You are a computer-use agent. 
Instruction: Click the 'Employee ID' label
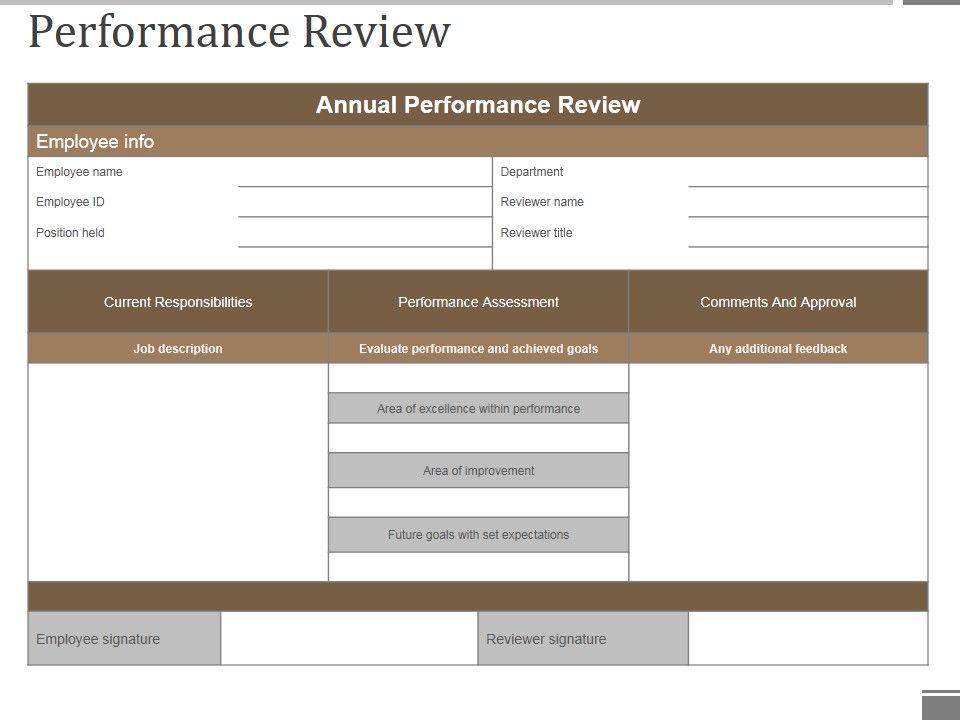70,202
